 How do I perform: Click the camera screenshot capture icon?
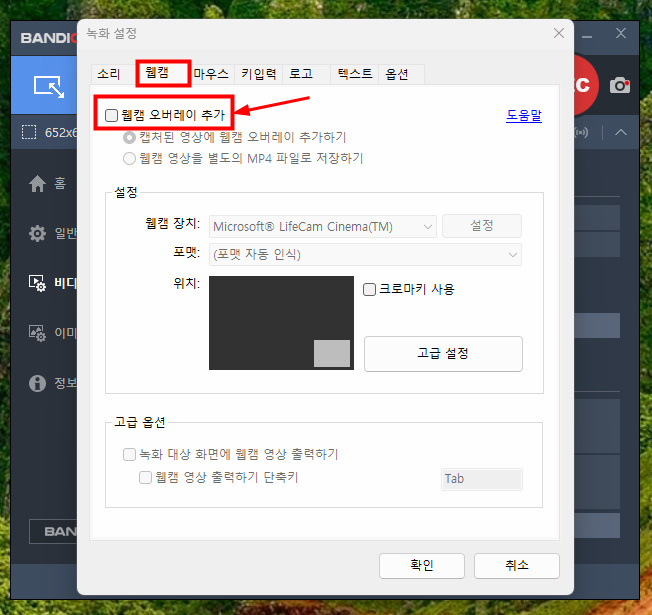coord(621,86)
